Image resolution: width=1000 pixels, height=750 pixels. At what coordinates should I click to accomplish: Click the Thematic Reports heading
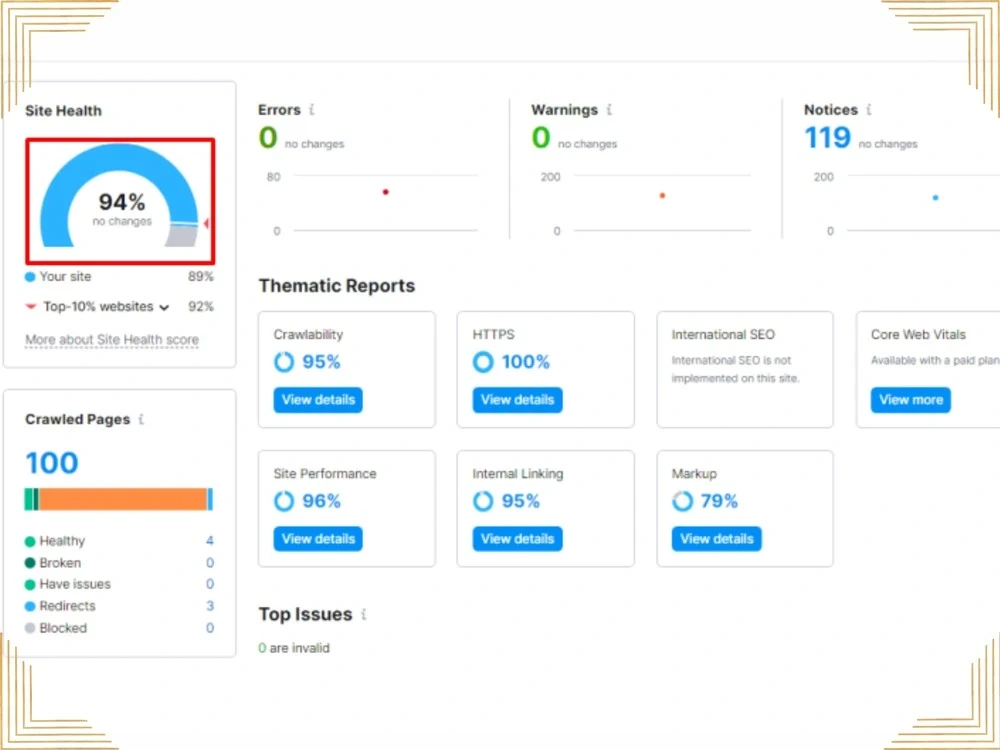coord(337,286)
